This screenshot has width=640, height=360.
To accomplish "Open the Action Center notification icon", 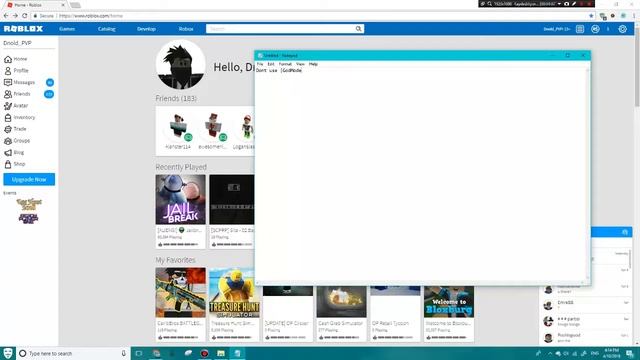I will click(x=630, y=353).
